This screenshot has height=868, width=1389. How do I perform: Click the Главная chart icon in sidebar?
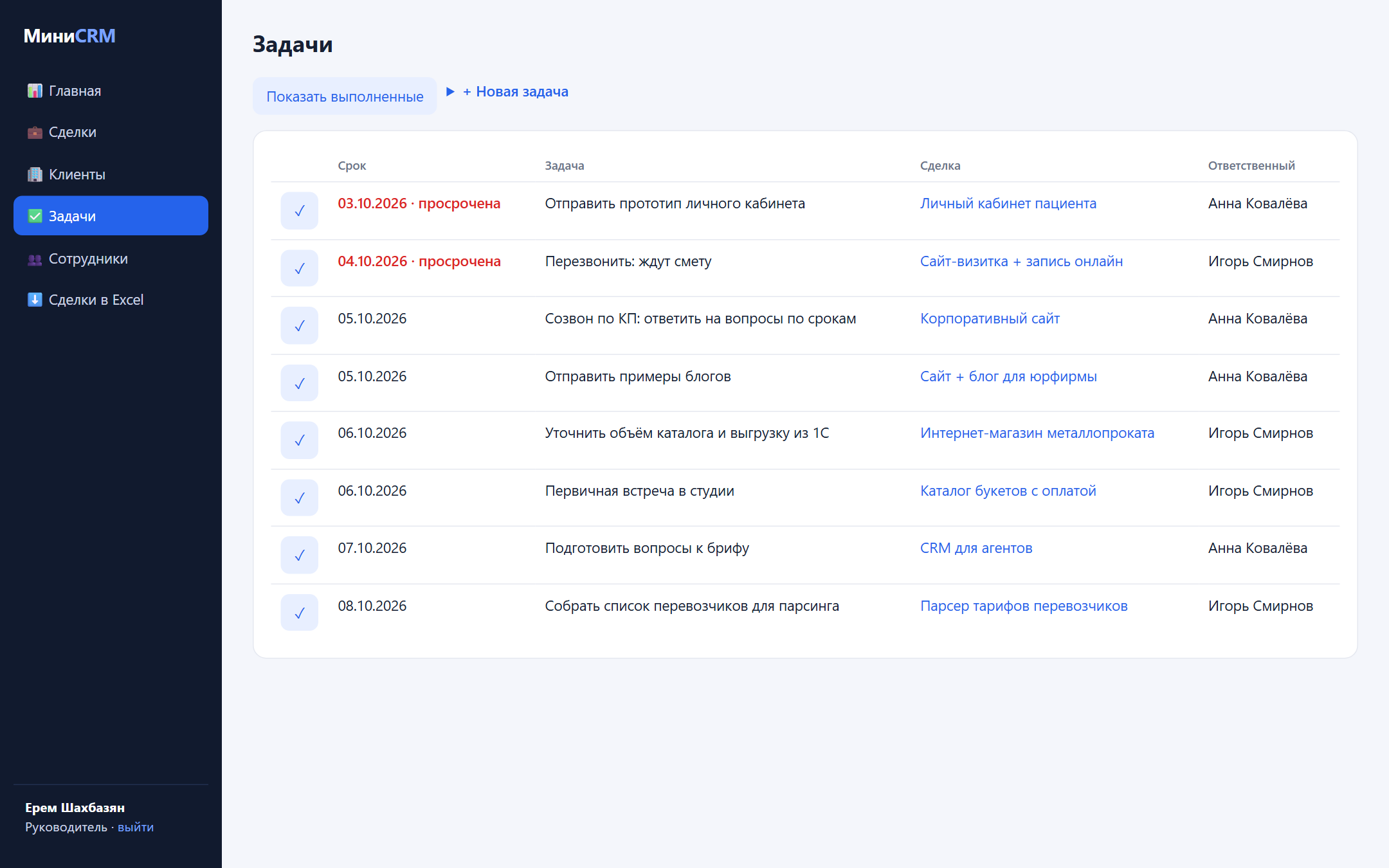point(35,91)
